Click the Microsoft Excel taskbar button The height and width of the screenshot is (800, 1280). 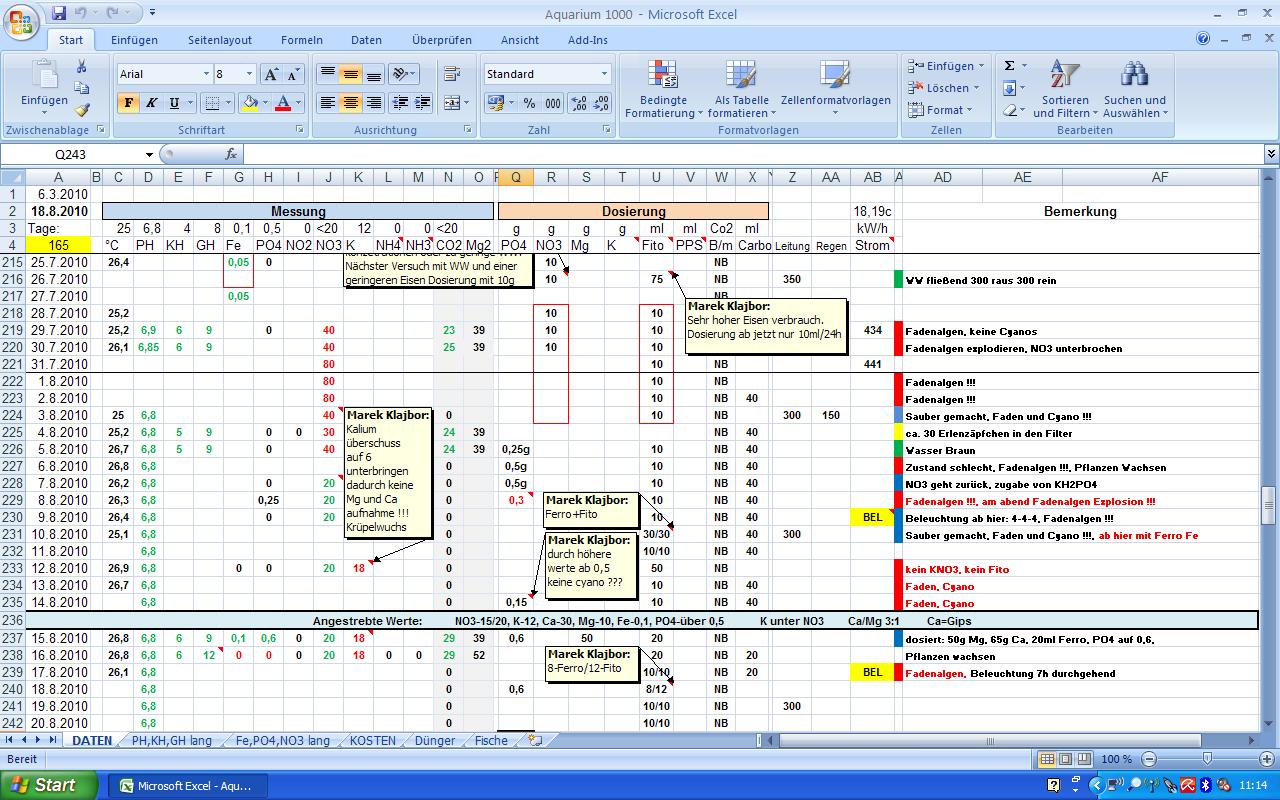pyautogui.click(x=187, y=785)
